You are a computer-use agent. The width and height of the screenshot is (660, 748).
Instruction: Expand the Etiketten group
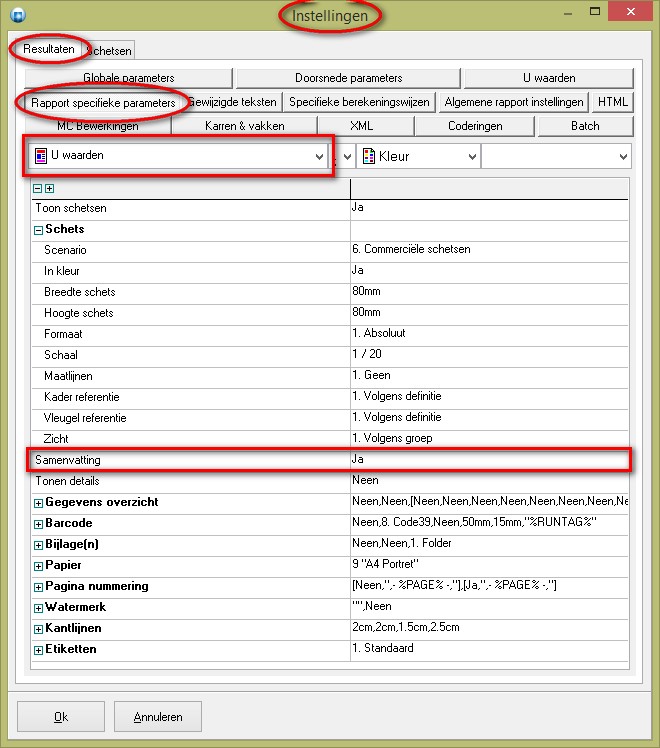click(x=38, y=650)
